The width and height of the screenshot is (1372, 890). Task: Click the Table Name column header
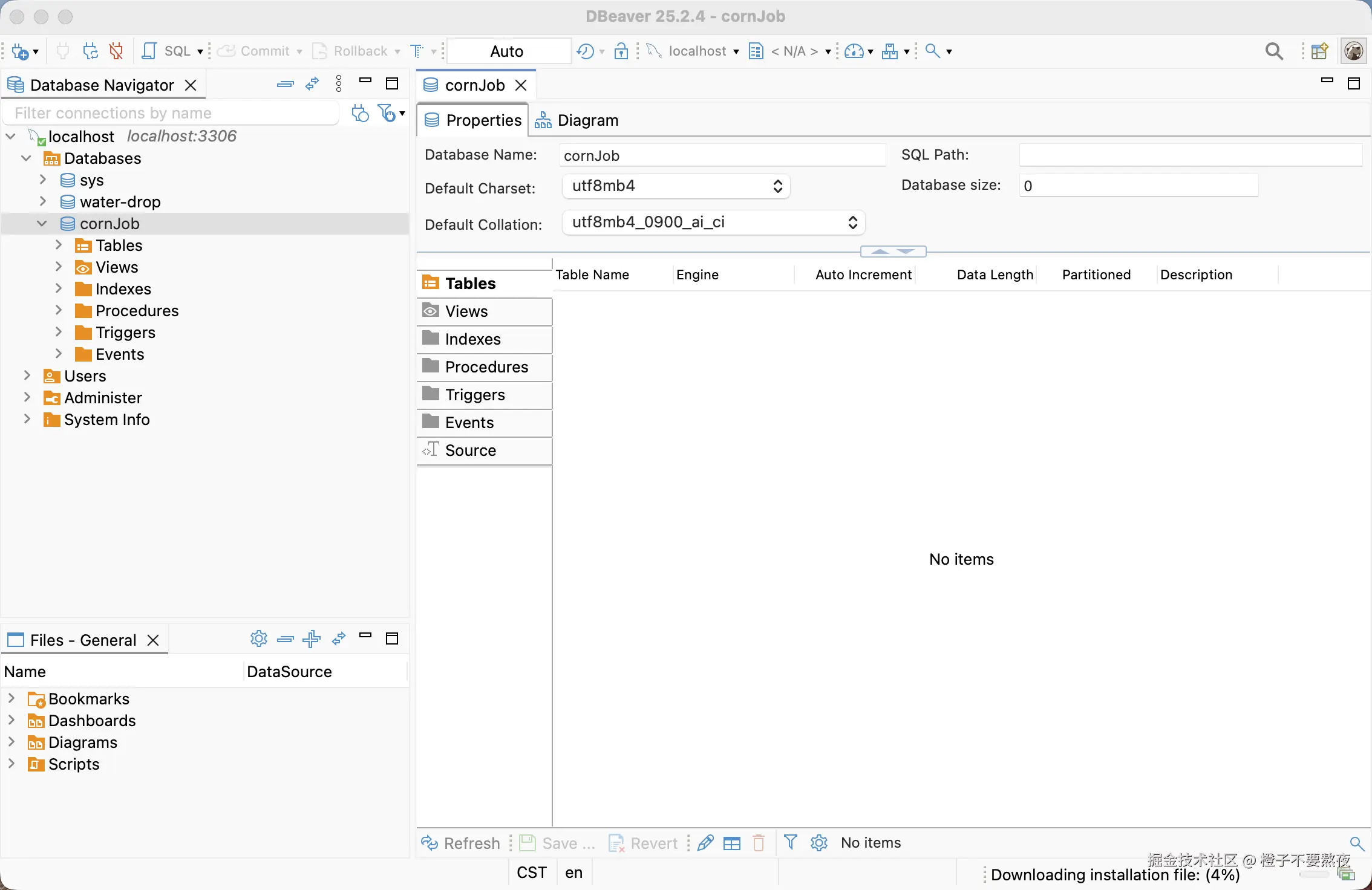pos(593,274)
